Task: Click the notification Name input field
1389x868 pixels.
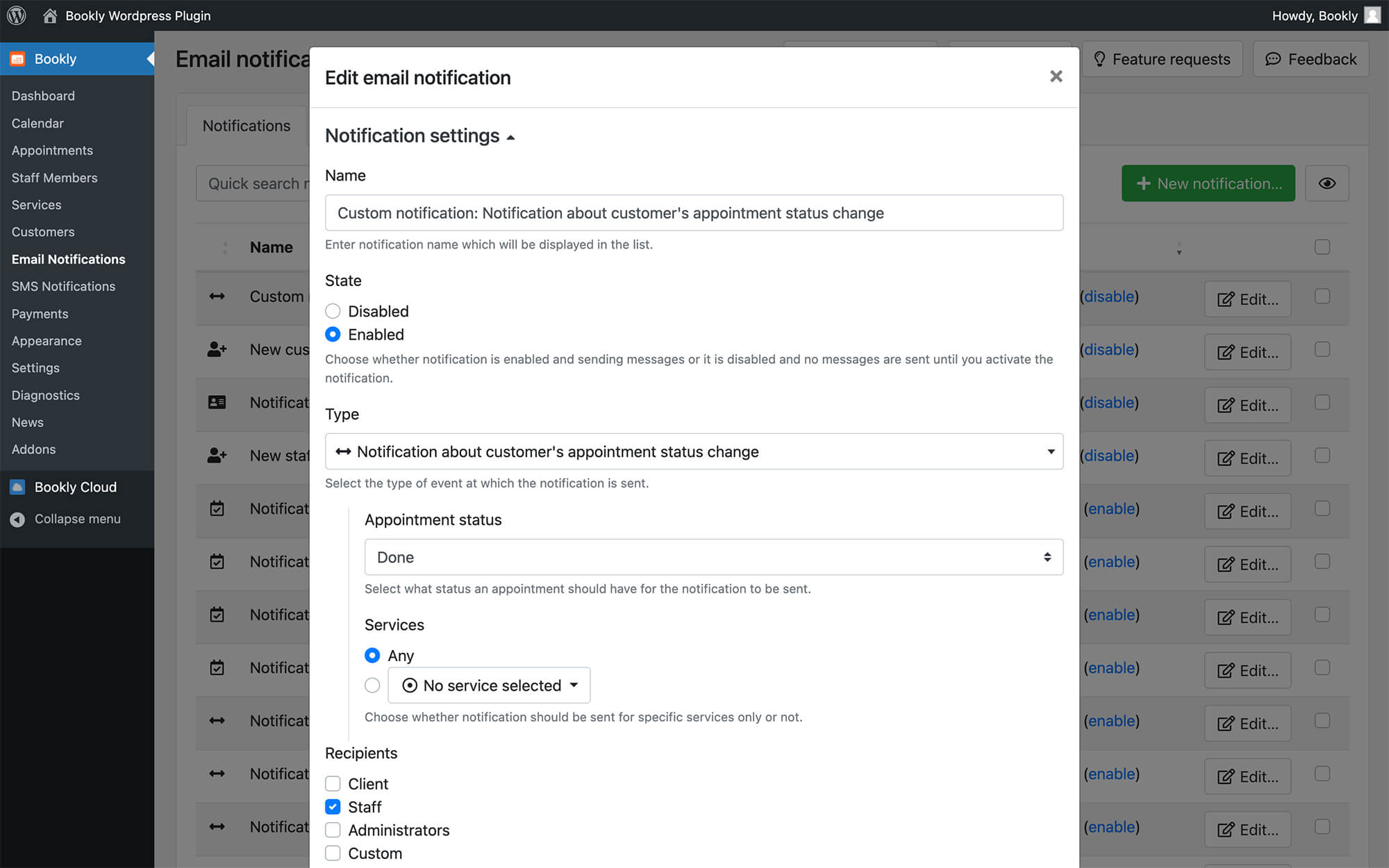Action: (x=694, y=212)
